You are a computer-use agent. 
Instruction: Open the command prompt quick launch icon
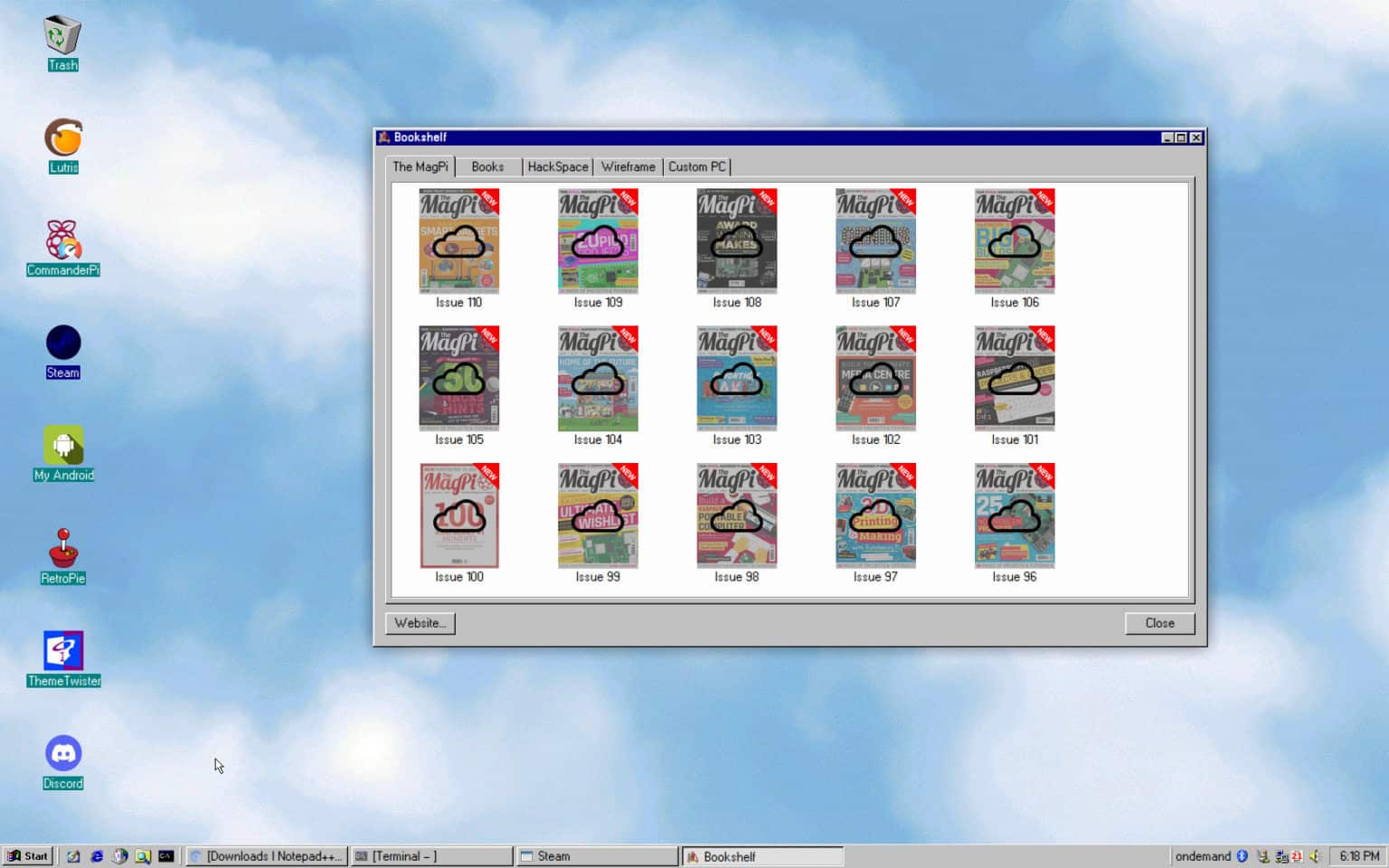point(166,855)
